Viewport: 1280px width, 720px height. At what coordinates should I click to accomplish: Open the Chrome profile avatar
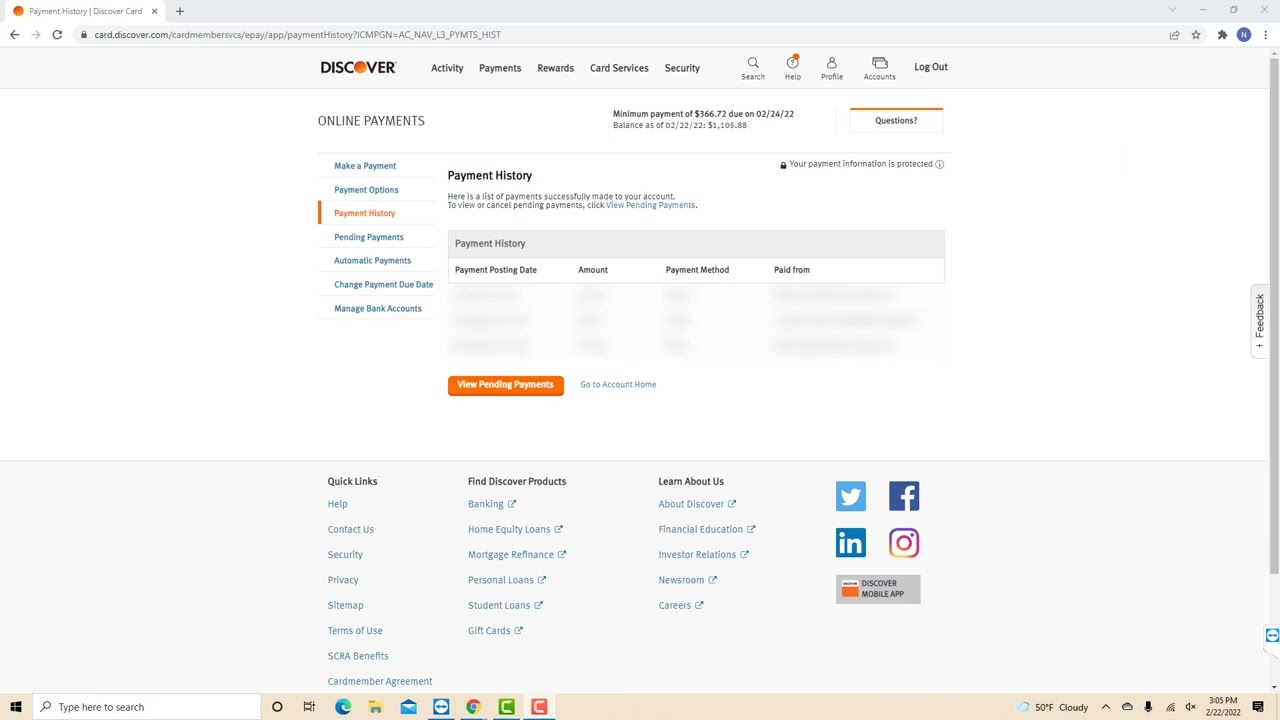1244,35
